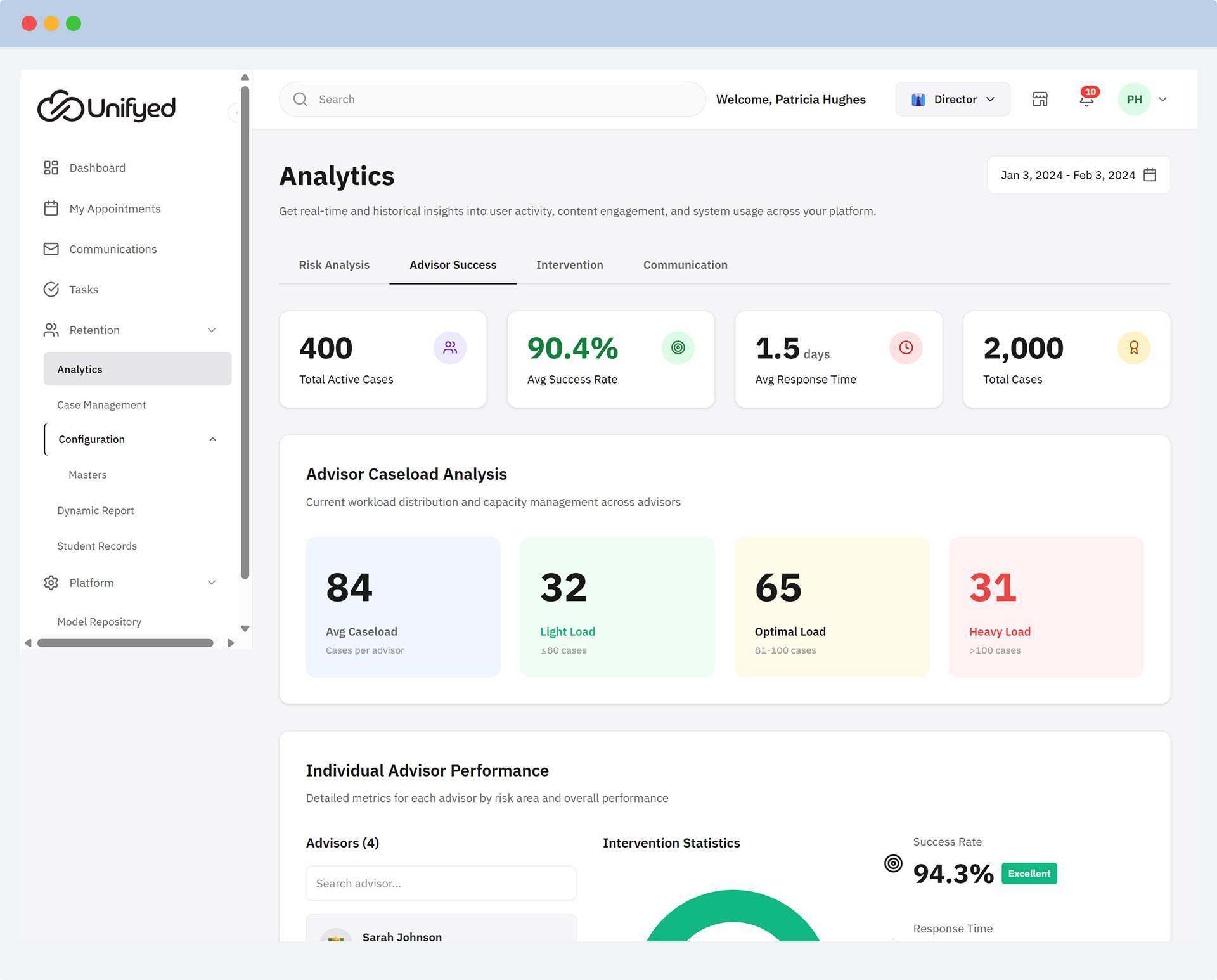The image size is (1217, 980).
Task: Select the Advisor Success tab
Action: (453, 265)
